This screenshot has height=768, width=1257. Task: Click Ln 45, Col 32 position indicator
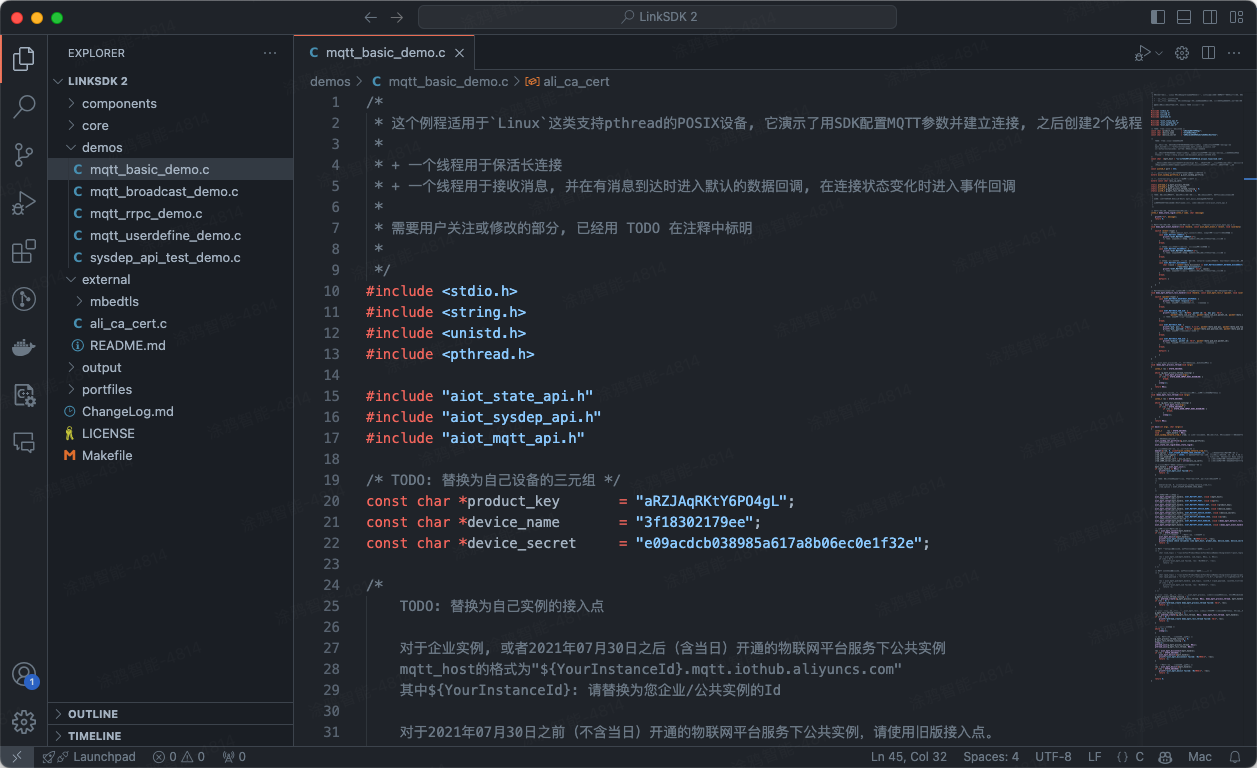[x=909, y=757]
